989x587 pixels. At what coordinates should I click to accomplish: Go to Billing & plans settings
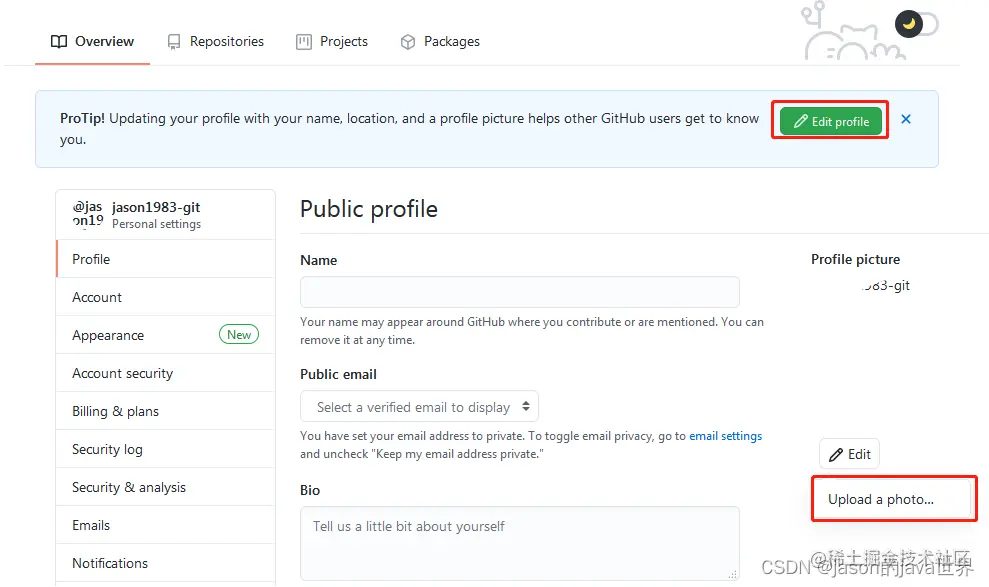115,411
